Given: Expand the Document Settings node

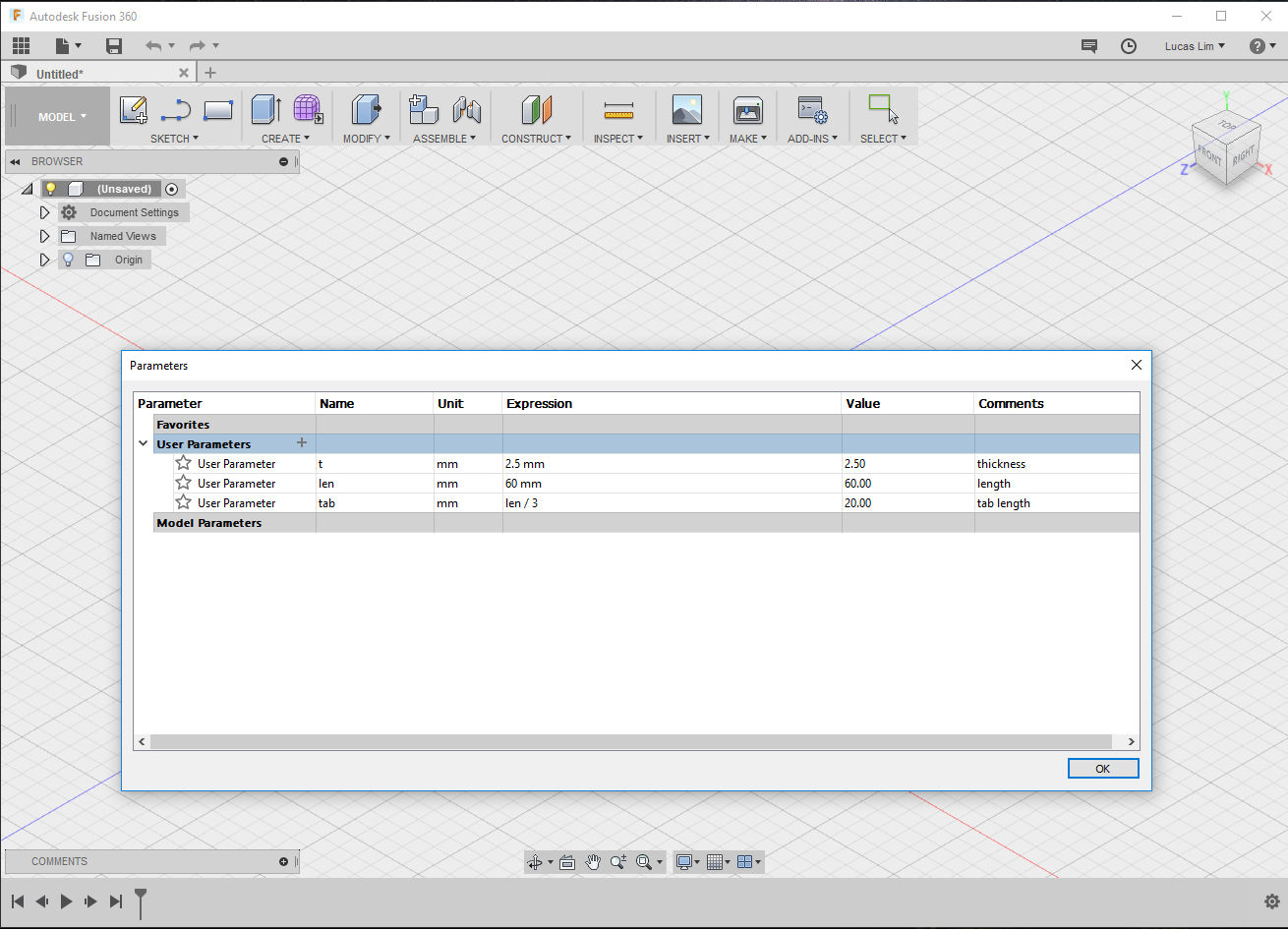Looking at the screenshot, I should pos(44,212).
